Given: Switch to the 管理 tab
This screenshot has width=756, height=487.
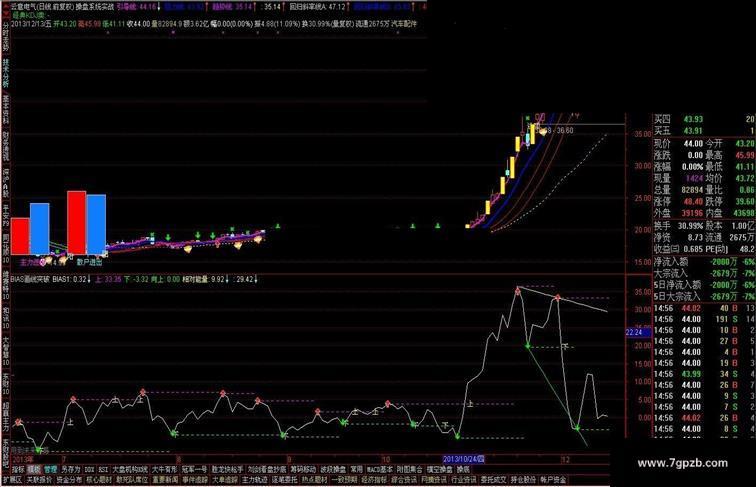Looking at the screenshot, I should click(x=51, y=469).
